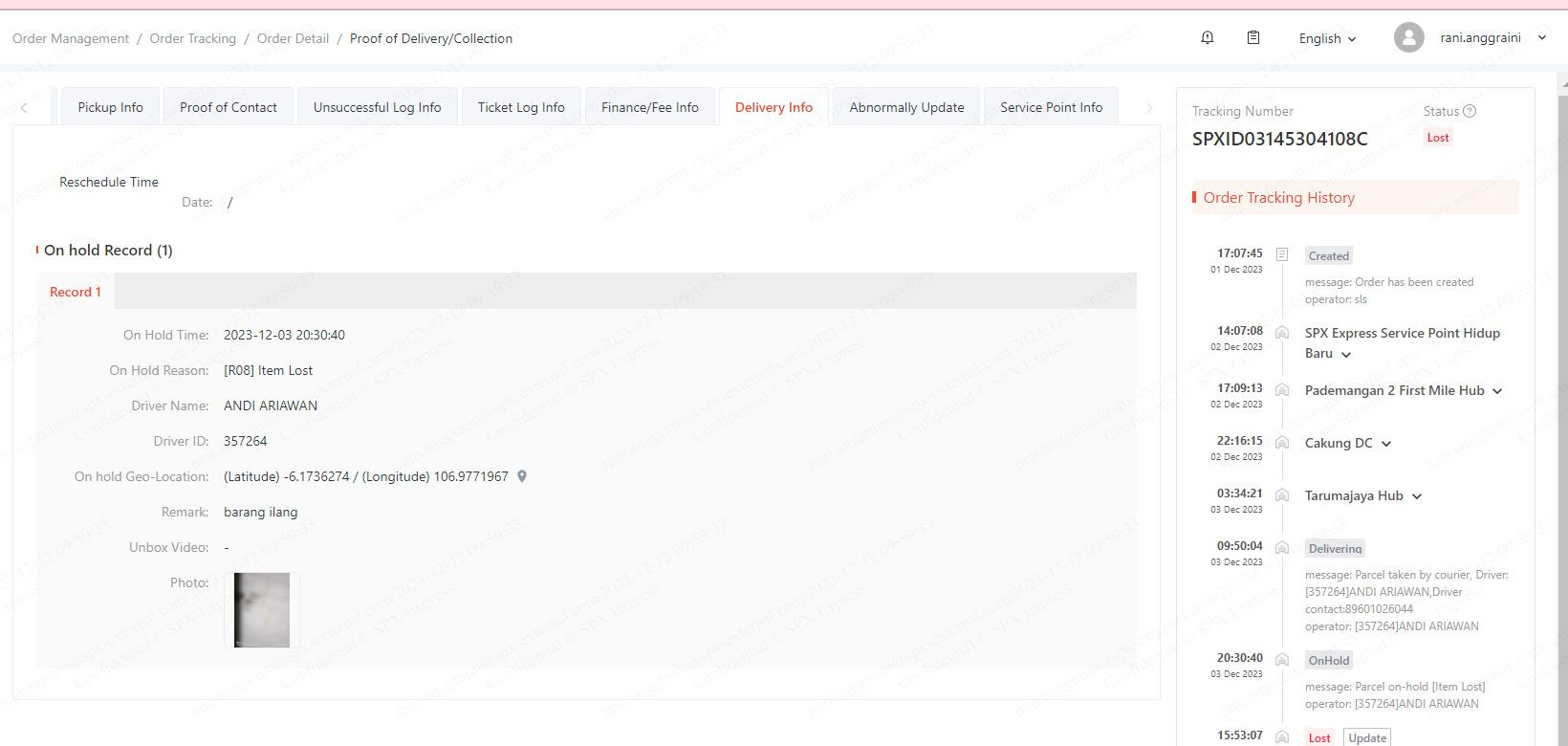Switch to the Pickup Info tab
Image resolution: width=1568 pixels, height=746 pixels.
(x=110, y=107)
